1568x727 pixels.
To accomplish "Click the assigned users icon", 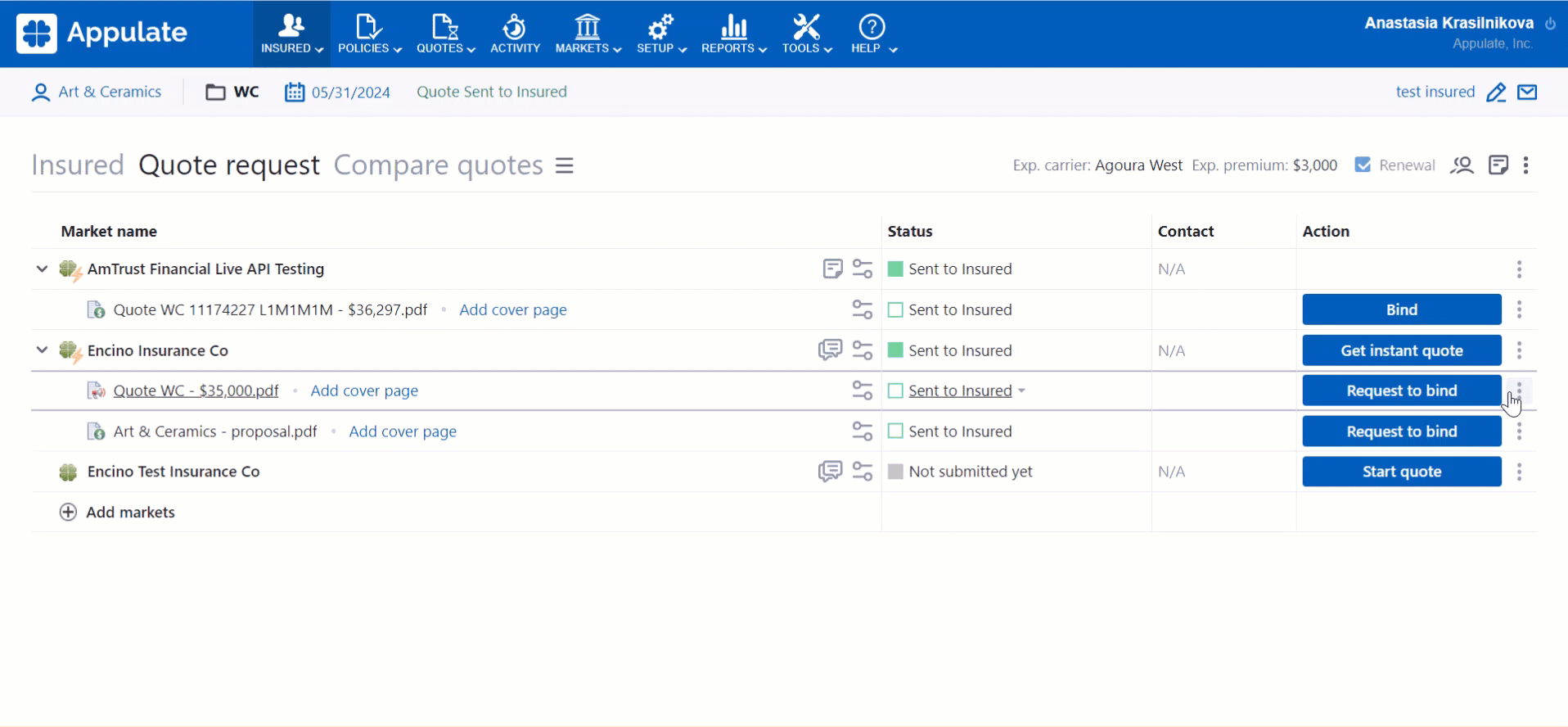I will 1462,165.
